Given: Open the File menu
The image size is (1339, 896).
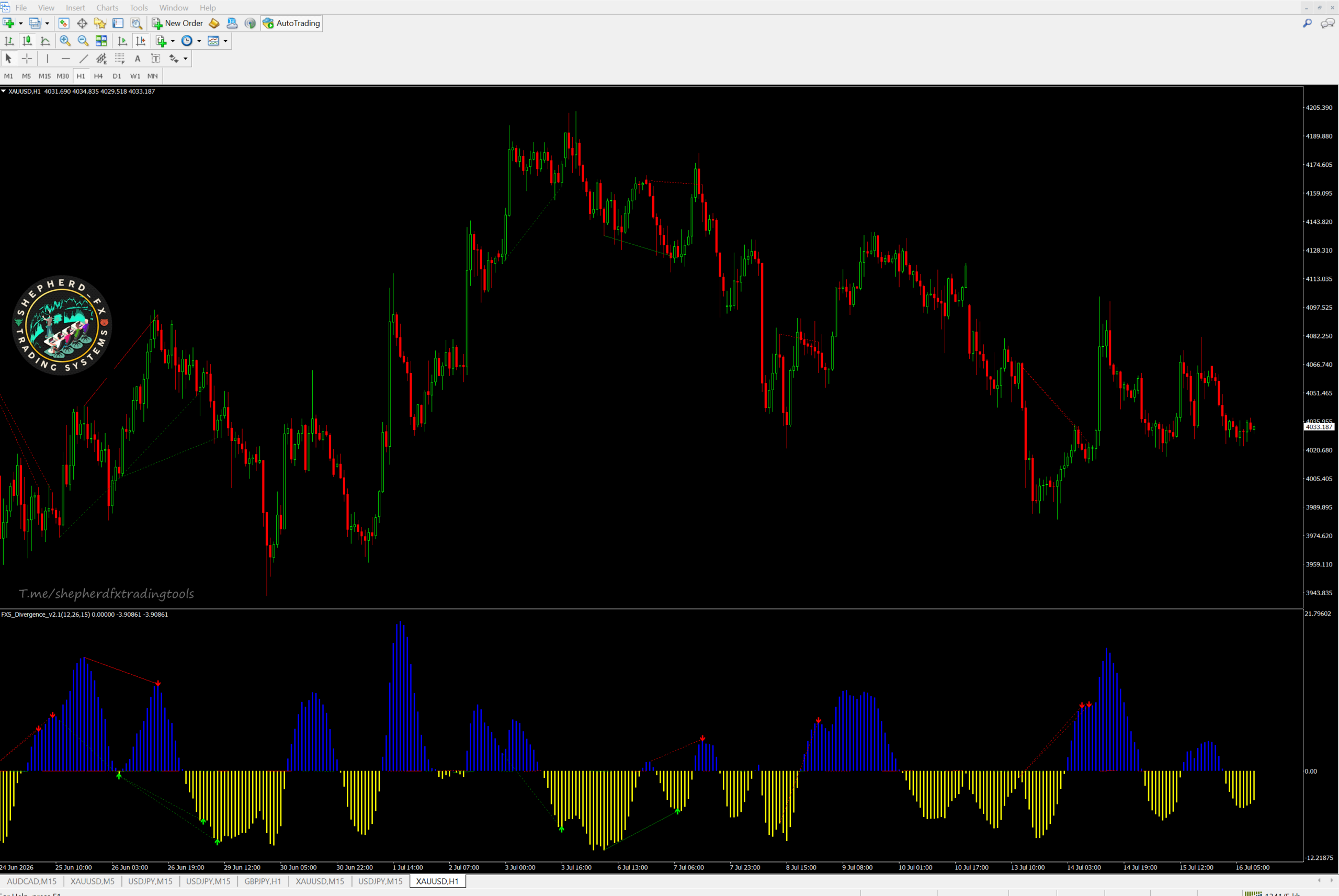Looking at the screenshot, I should (x=21, y=7).
